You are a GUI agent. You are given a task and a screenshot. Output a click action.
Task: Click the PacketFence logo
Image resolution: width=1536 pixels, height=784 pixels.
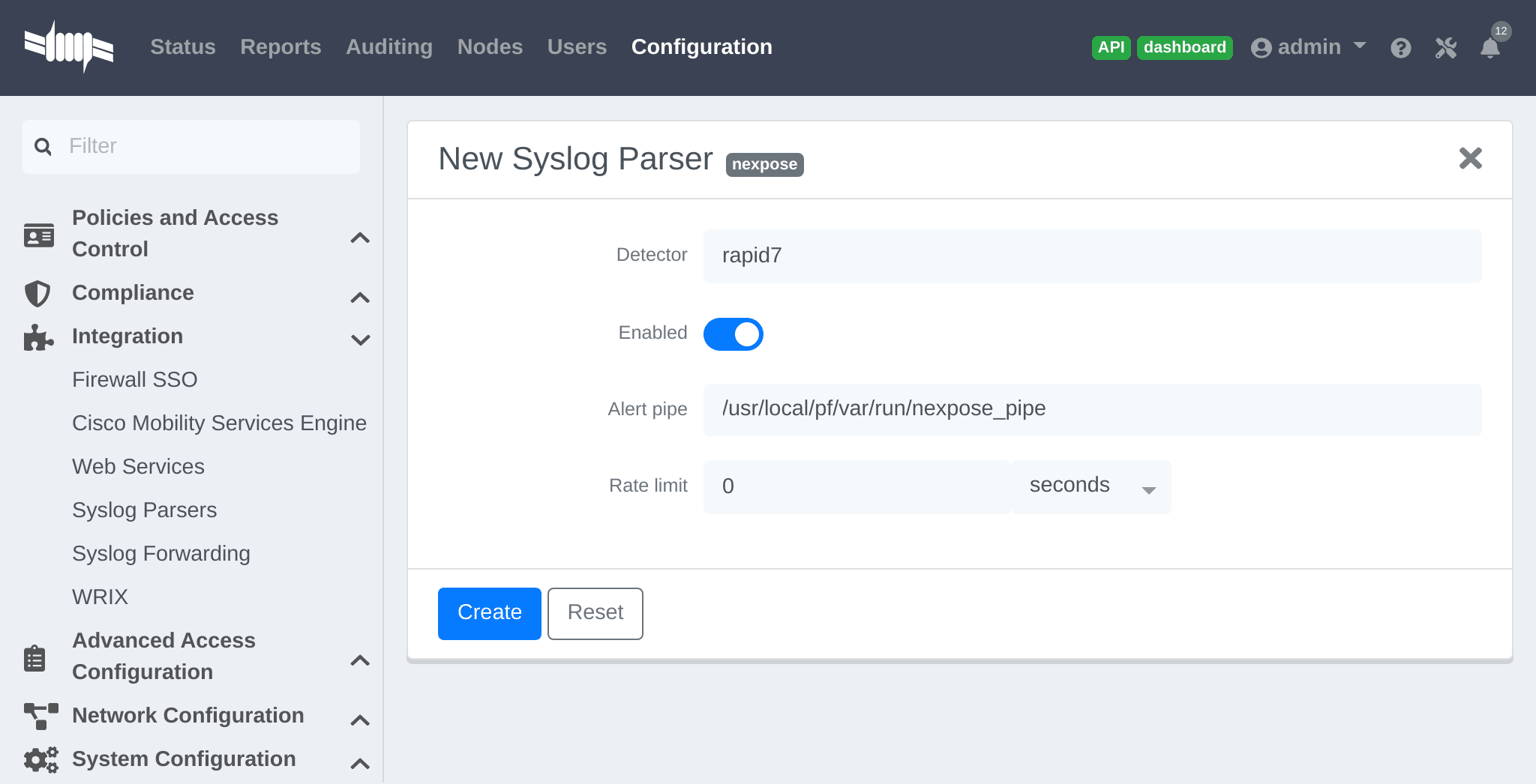click(70, 46)
